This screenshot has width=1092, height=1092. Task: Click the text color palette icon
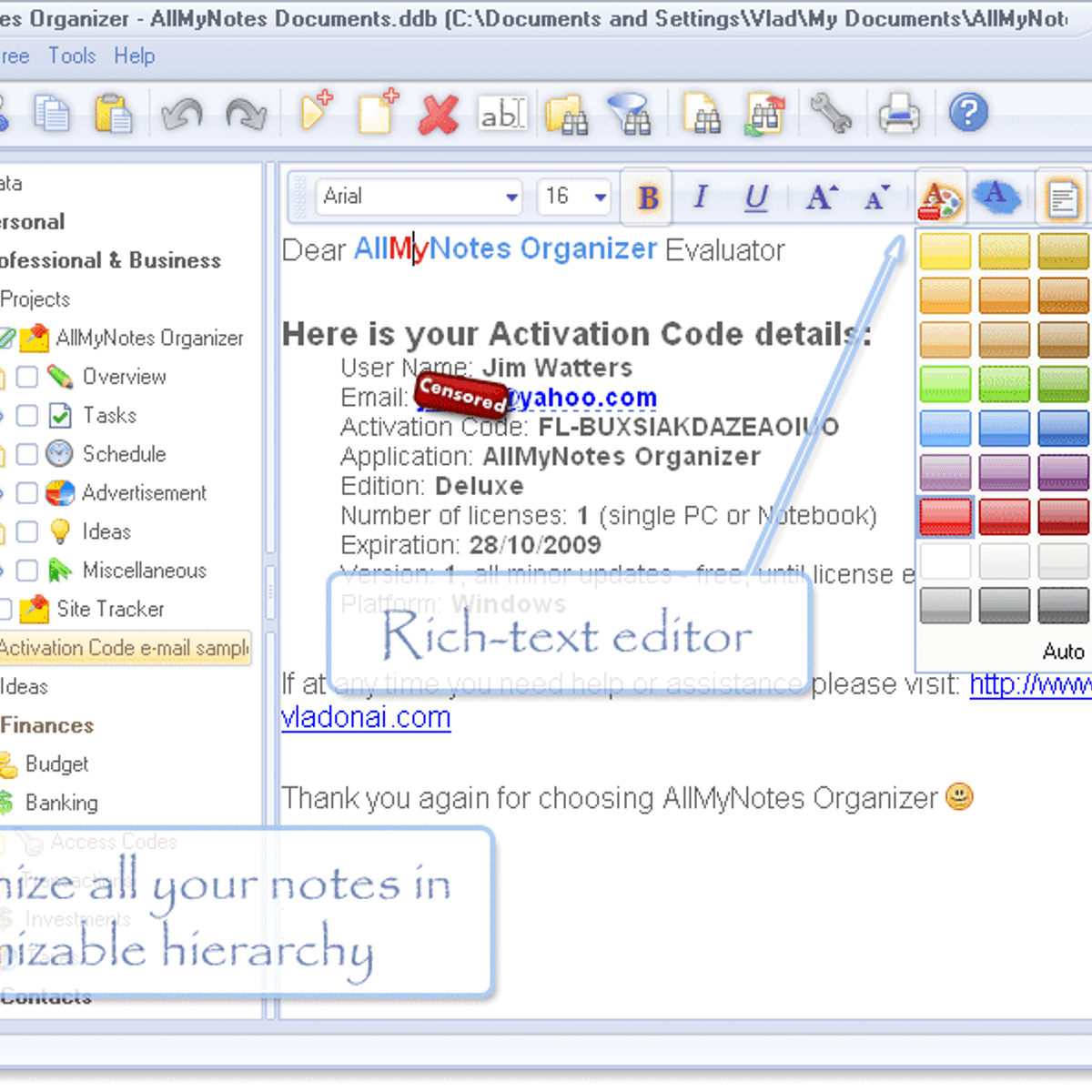pyautogui.click(x=940, y=197)
